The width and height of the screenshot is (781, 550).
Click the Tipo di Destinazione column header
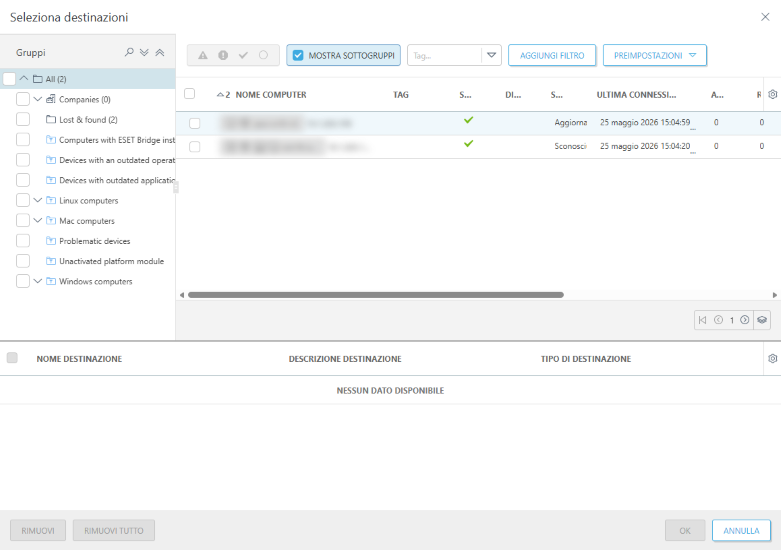(586, 359)
